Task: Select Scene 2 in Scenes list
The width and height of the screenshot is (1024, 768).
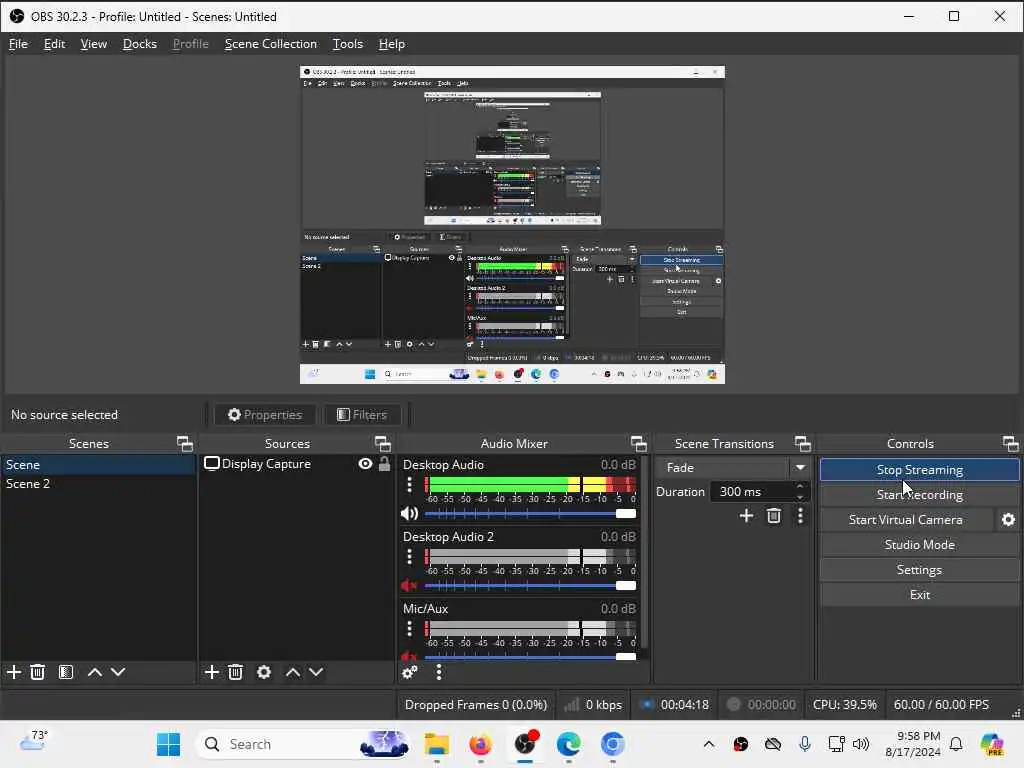Action: (98, 484)
